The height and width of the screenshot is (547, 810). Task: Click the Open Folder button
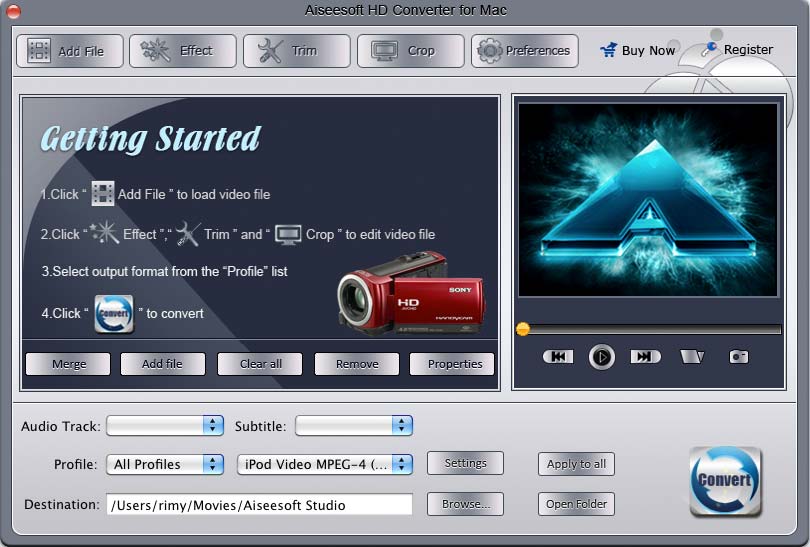577,504
